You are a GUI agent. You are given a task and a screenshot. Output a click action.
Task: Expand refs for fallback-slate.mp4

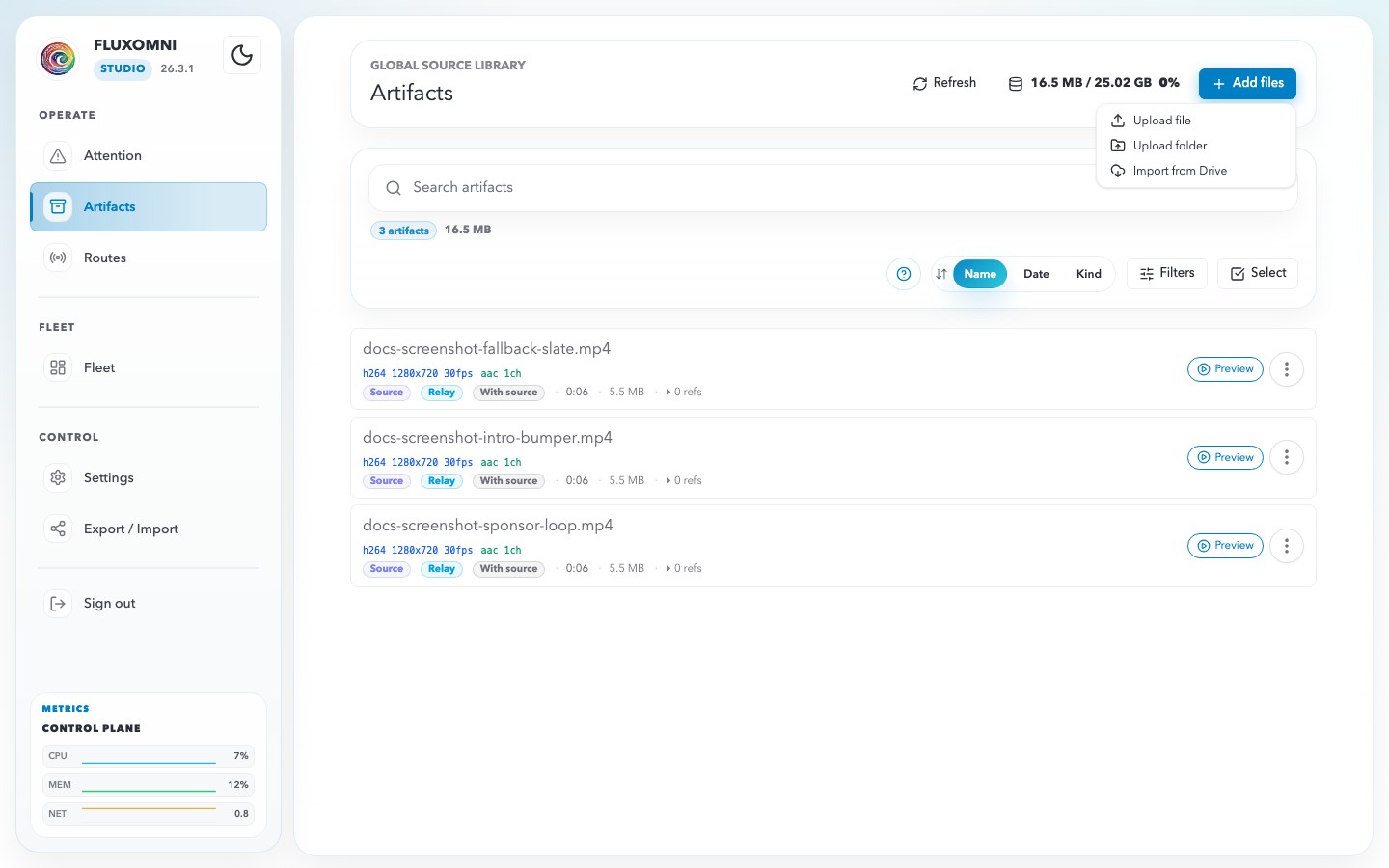[684, 393]
